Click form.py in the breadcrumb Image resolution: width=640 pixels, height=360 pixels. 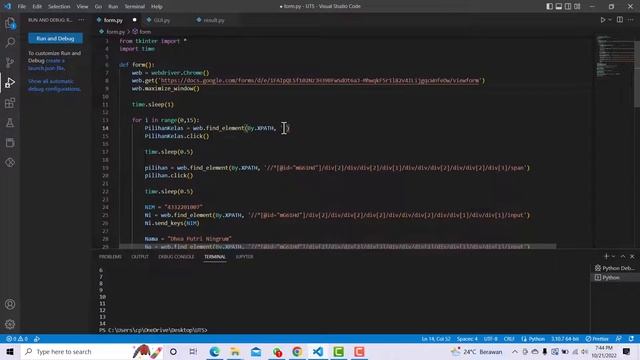tap(115, 31)
